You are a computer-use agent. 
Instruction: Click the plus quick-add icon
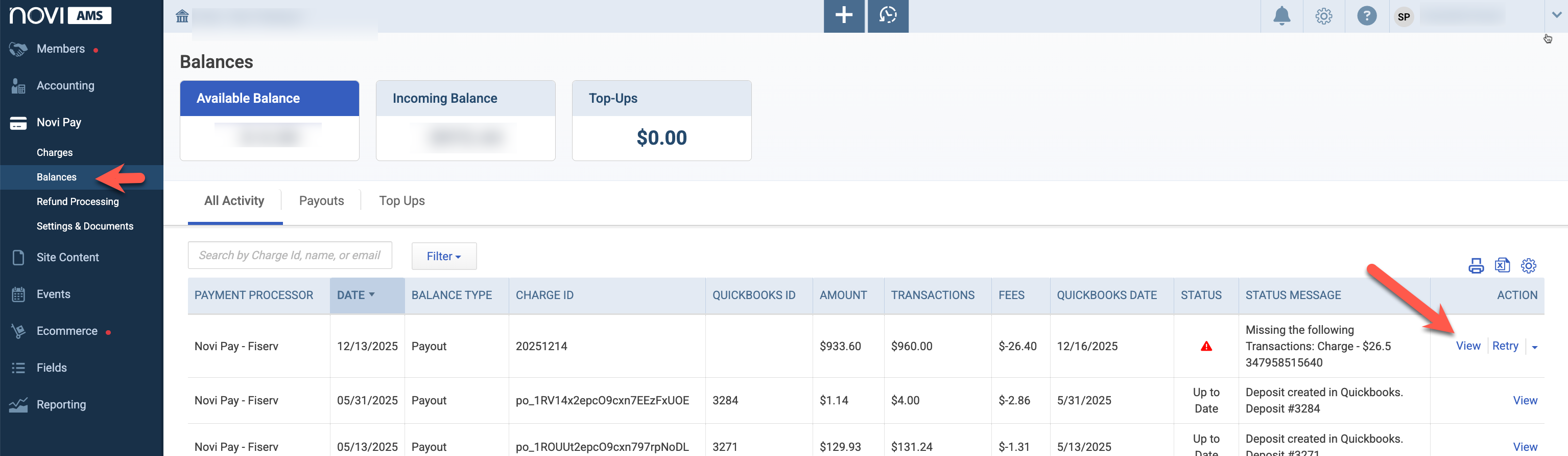click(844, 16)
